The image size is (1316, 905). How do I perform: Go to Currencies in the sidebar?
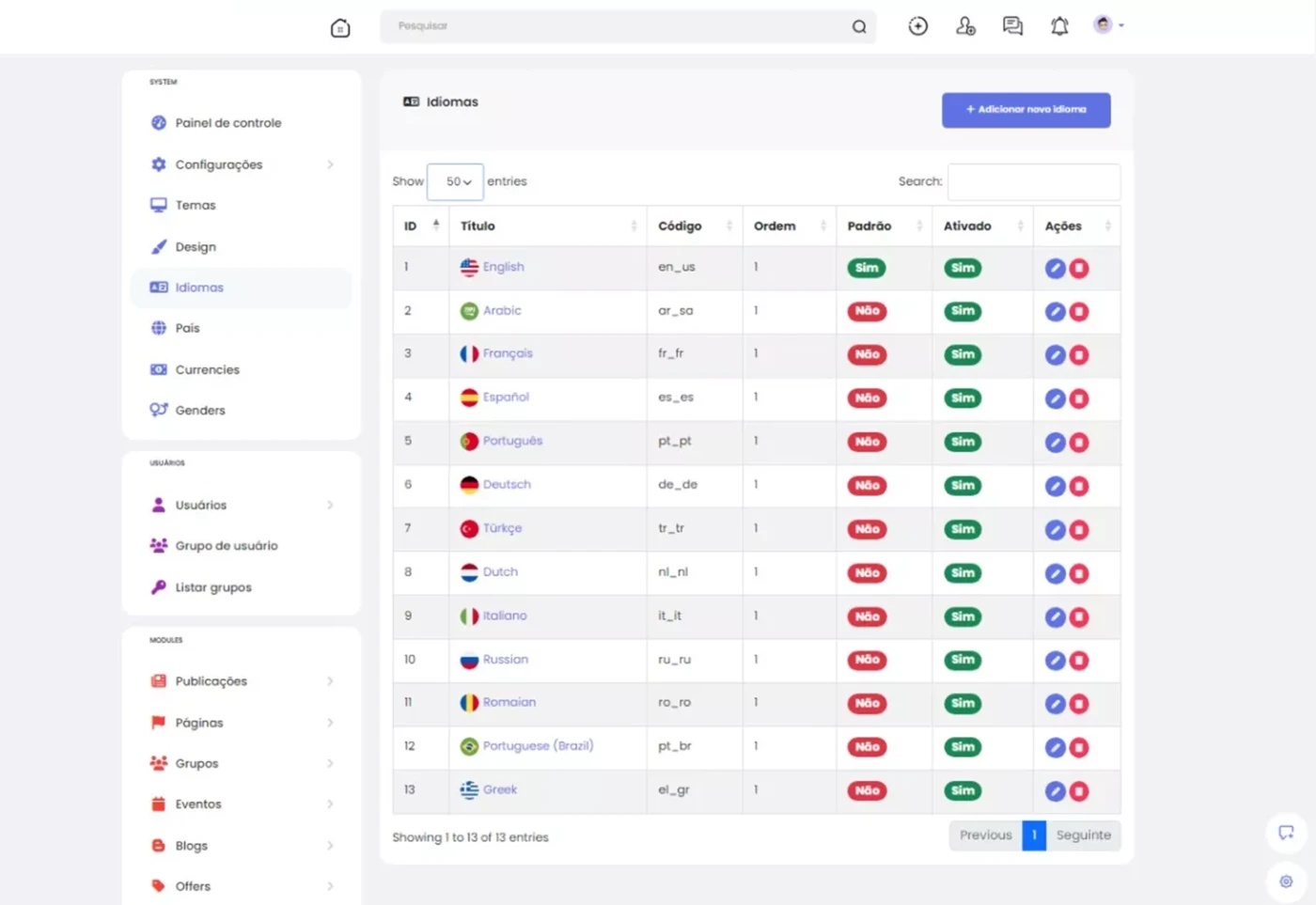207,369
